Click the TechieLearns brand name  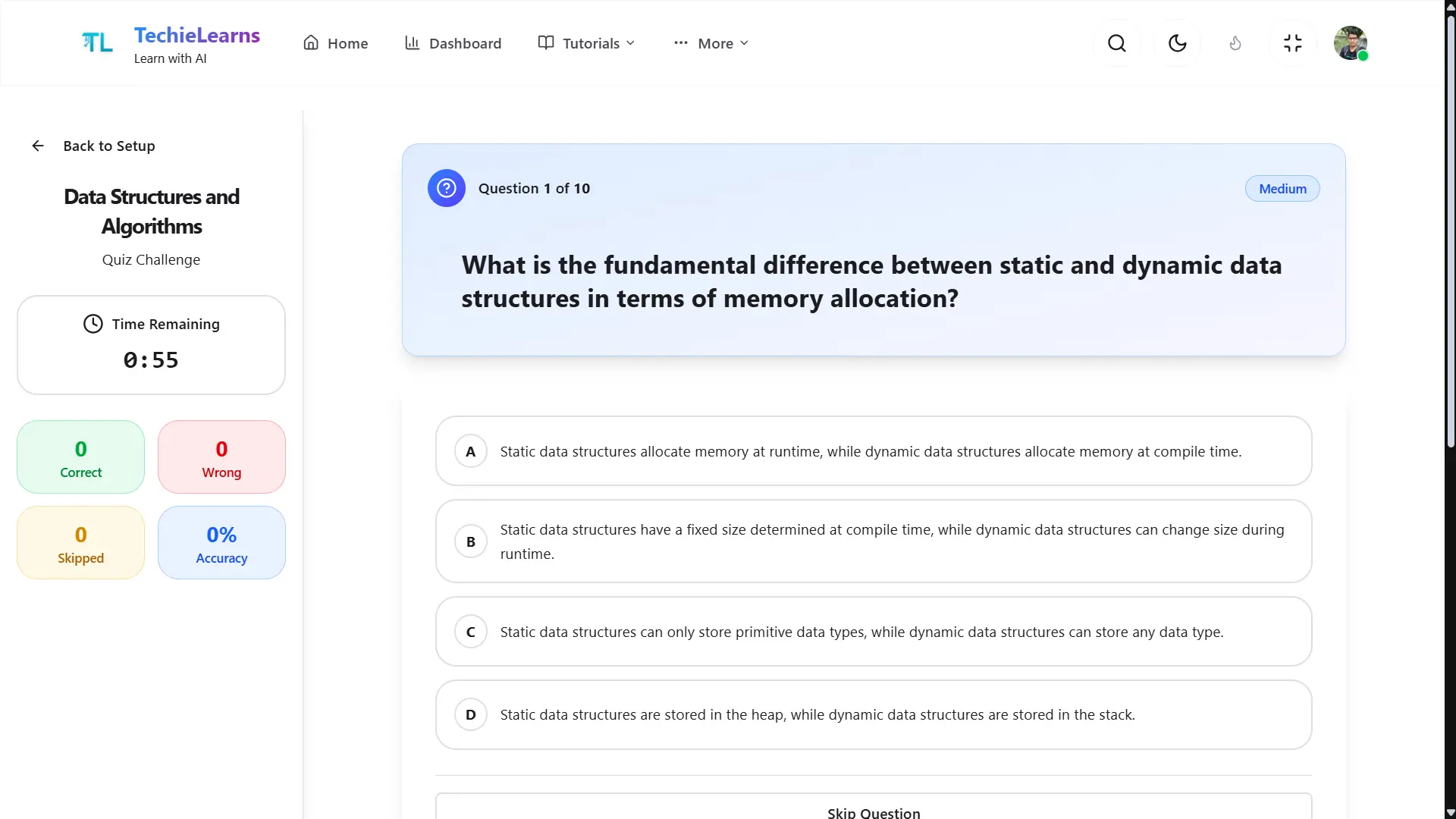pyautogui.click(x=197, y=35)
